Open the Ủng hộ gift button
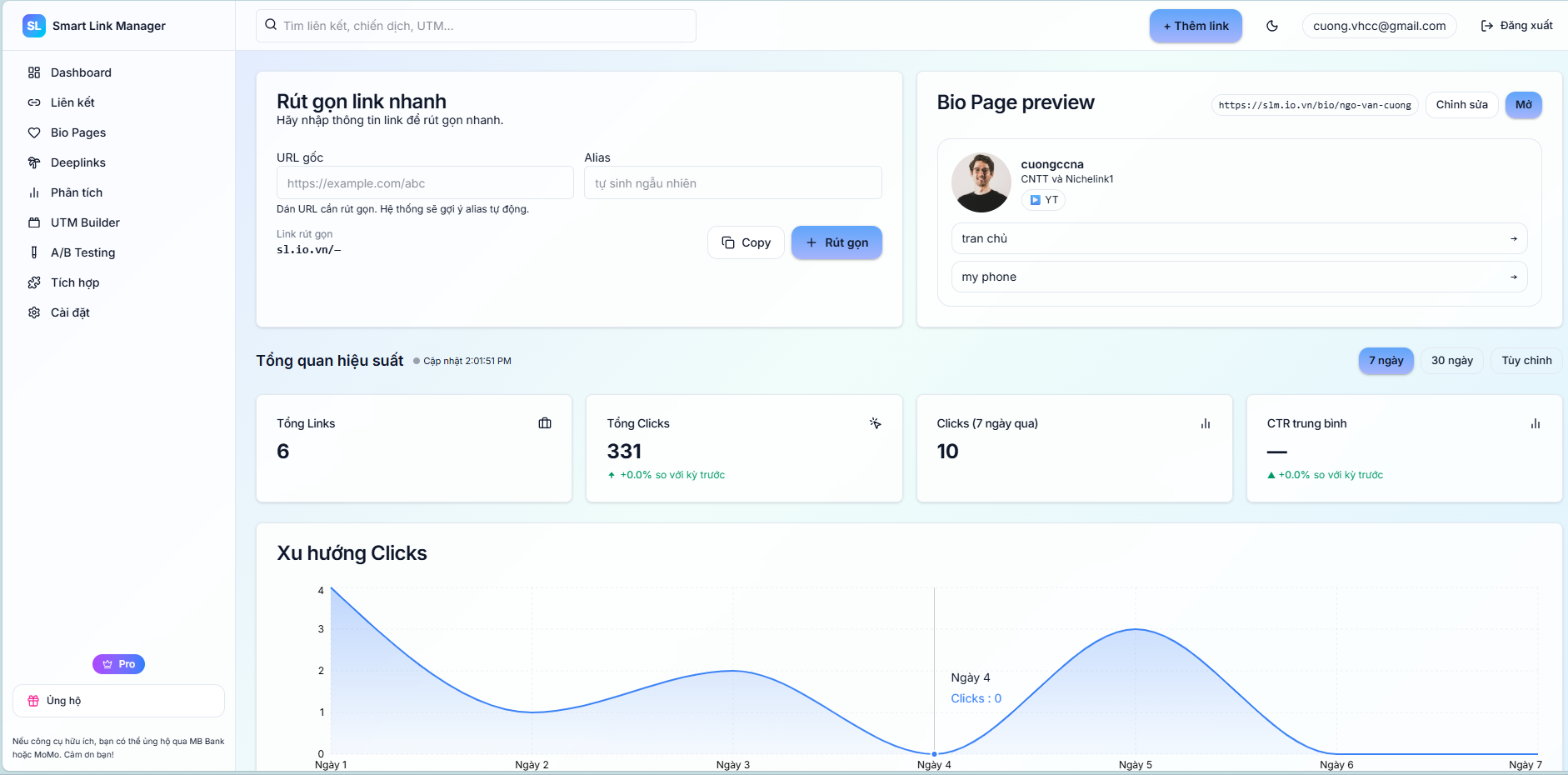 [x=118, y=701]
